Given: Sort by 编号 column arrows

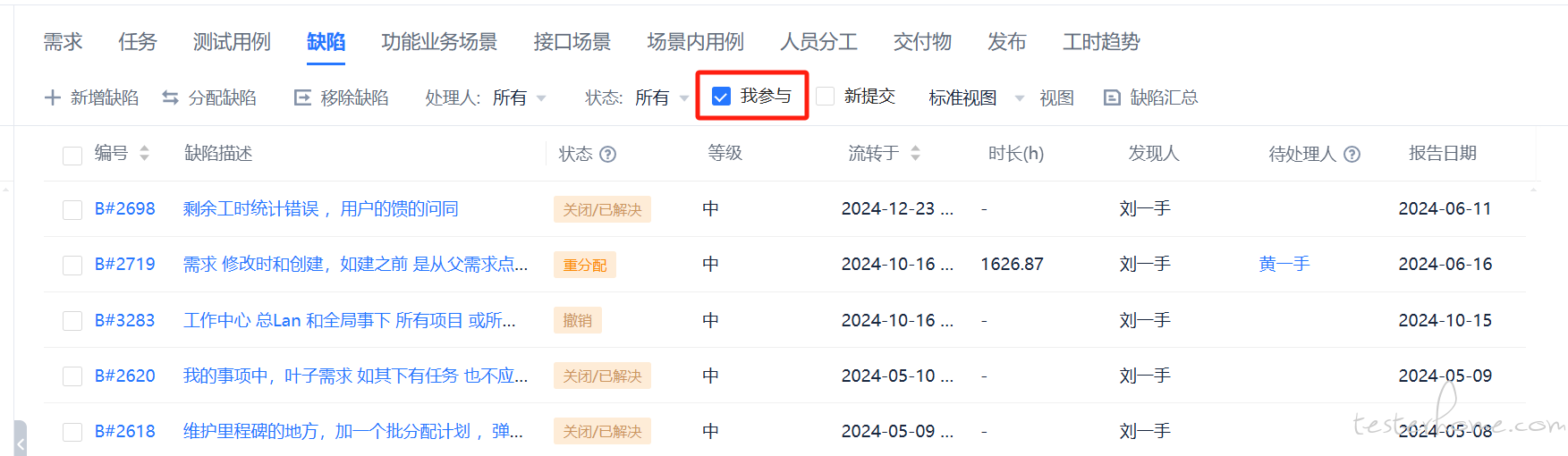Looking at the screenshot, I should click(144, 154).
